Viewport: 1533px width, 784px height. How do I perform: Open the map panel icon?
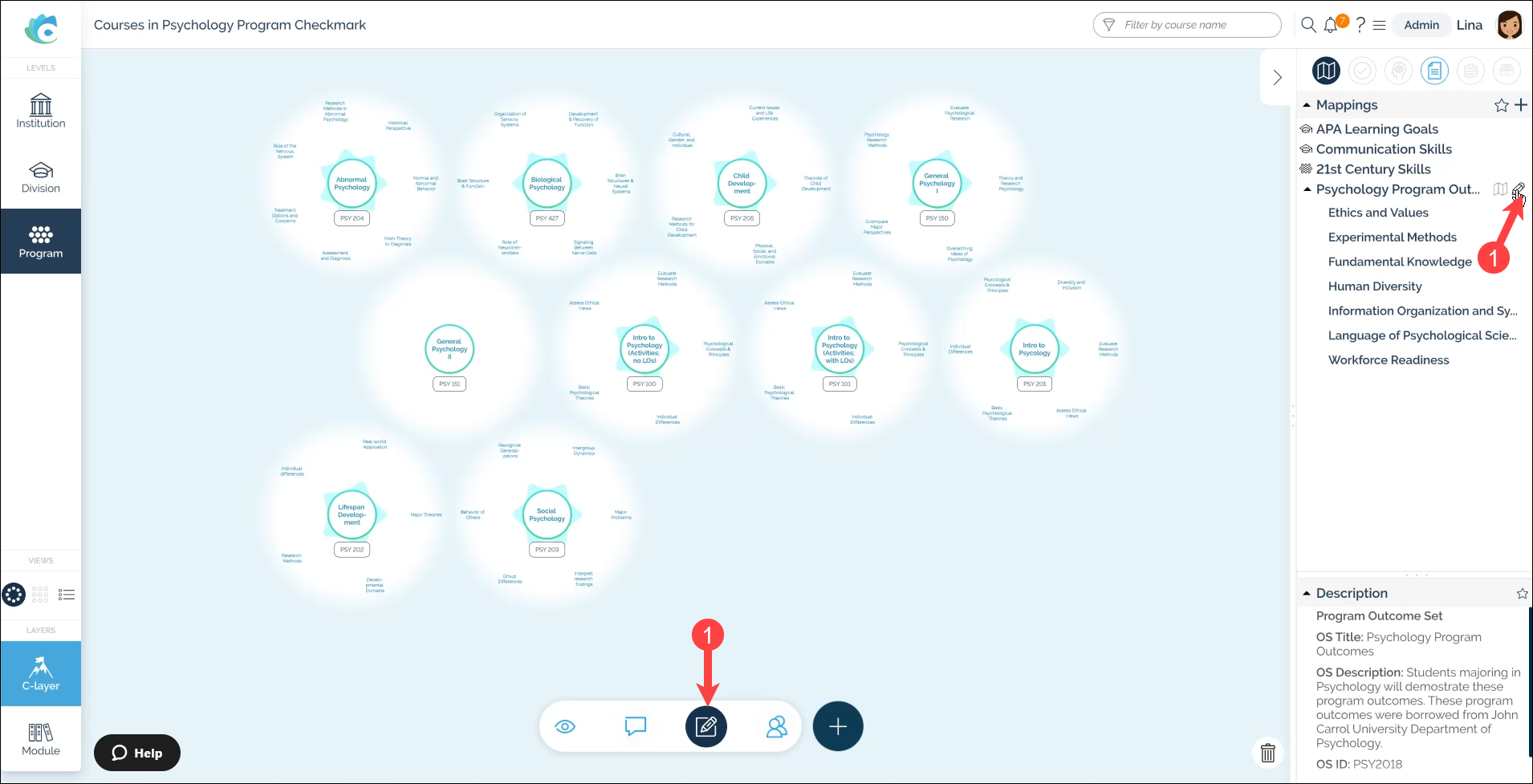tap(1326, 71)
